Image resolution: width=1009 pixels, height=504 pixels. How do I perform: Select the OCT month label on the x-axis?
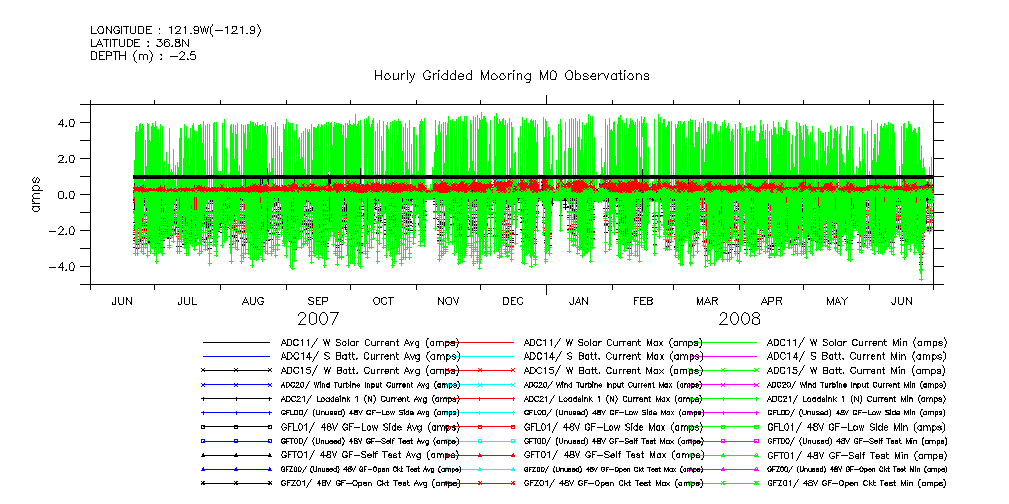[x=383, y=301]
